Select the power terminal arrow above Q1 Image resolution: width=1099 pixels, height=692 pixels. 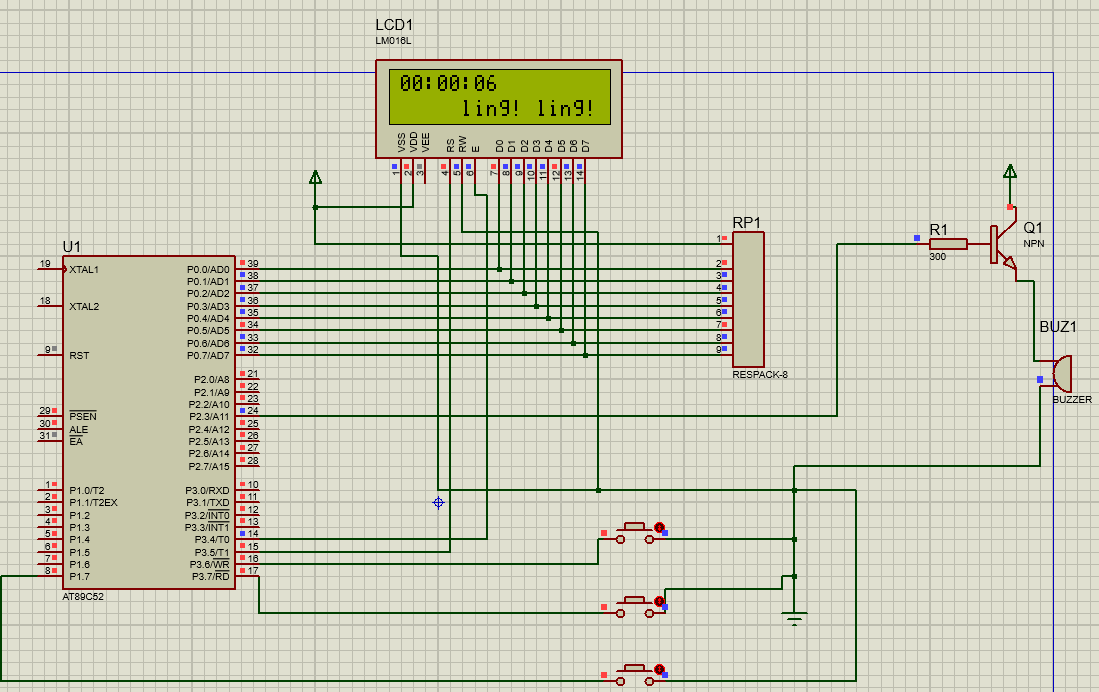coord(1010,172)
